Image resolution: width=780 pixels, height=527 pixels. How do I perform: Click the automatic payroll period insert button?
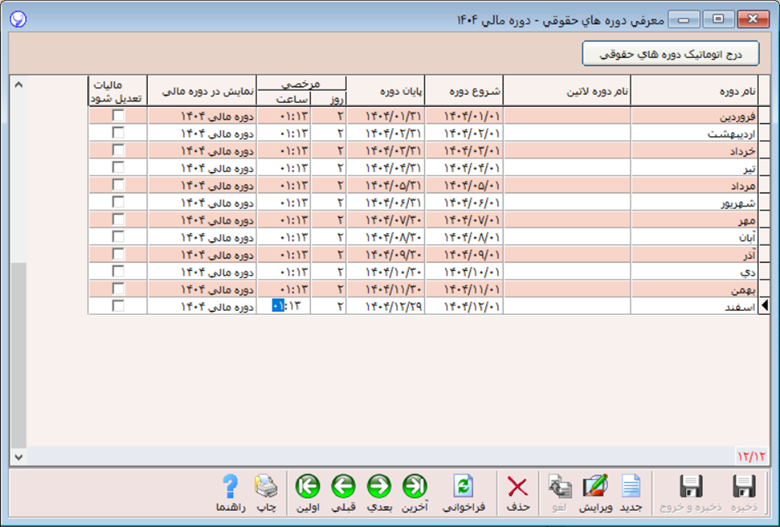pos(670,53)
